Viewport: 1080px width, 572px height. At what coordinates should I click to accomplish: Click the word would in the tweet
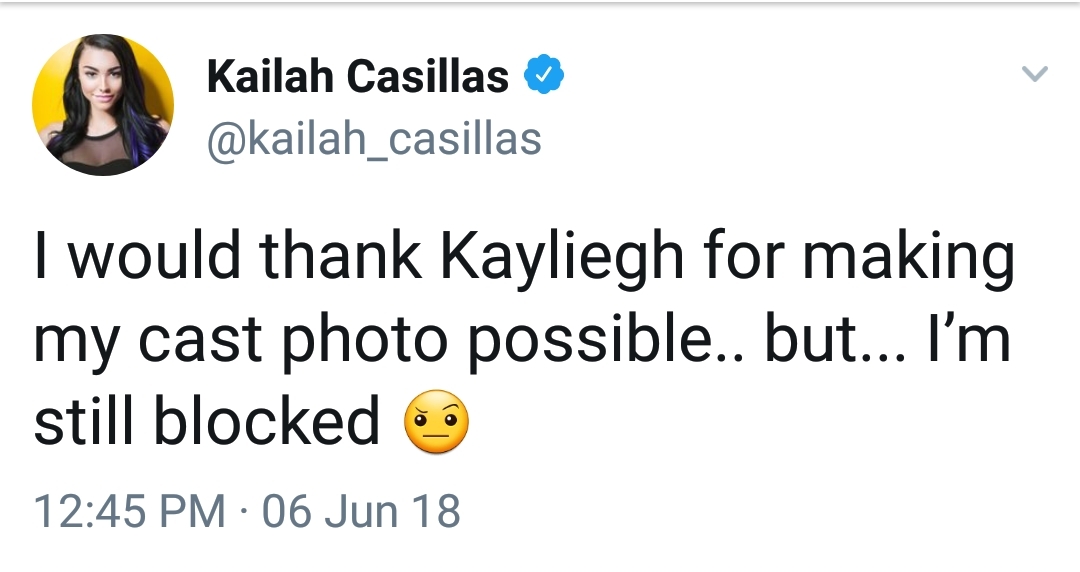pyautogui.click(x=155, y=255)
